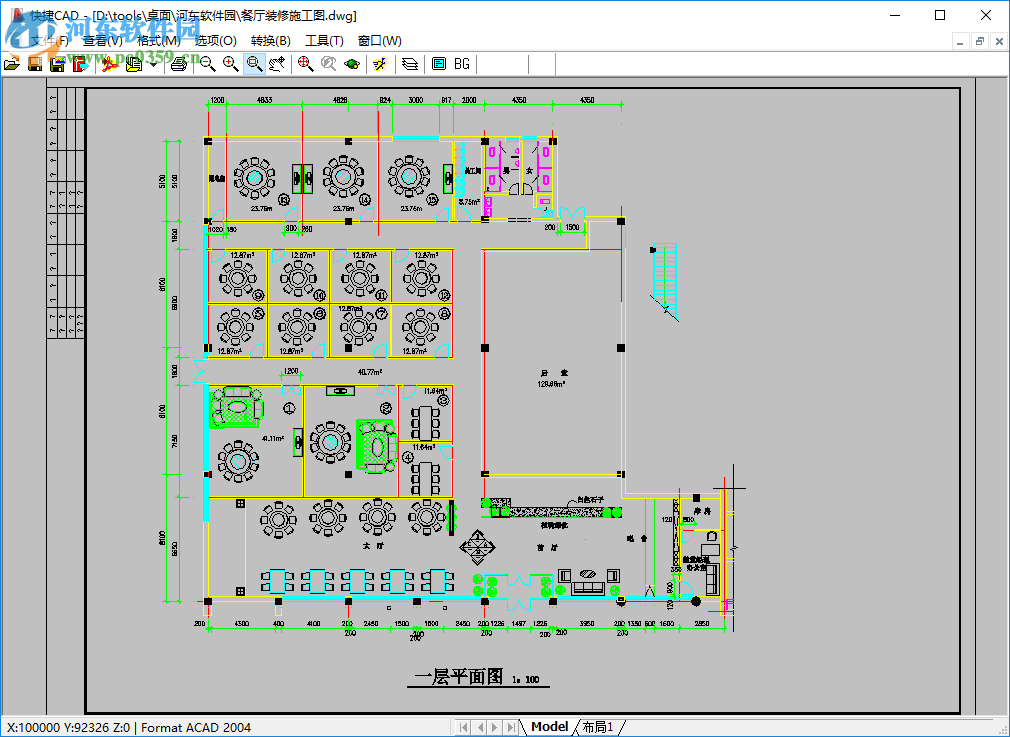Print the drawing using printer icon
The width and height of the screenshot is (1010, 737).
click(179, 64)
